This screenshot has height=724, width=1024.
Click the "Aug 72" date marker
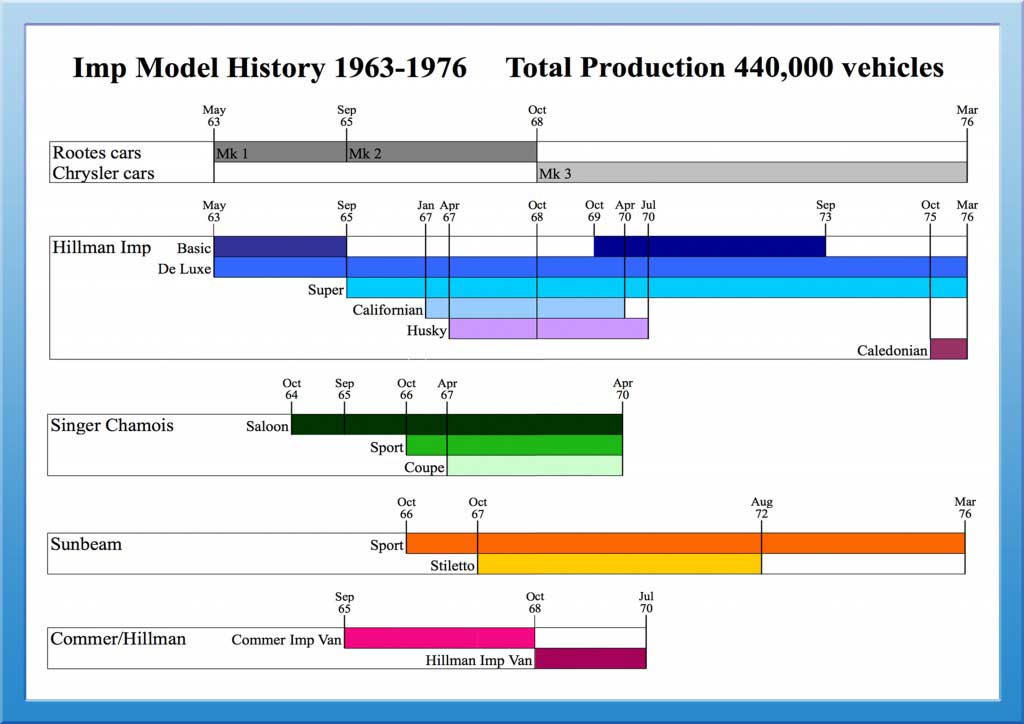(761, 508)
